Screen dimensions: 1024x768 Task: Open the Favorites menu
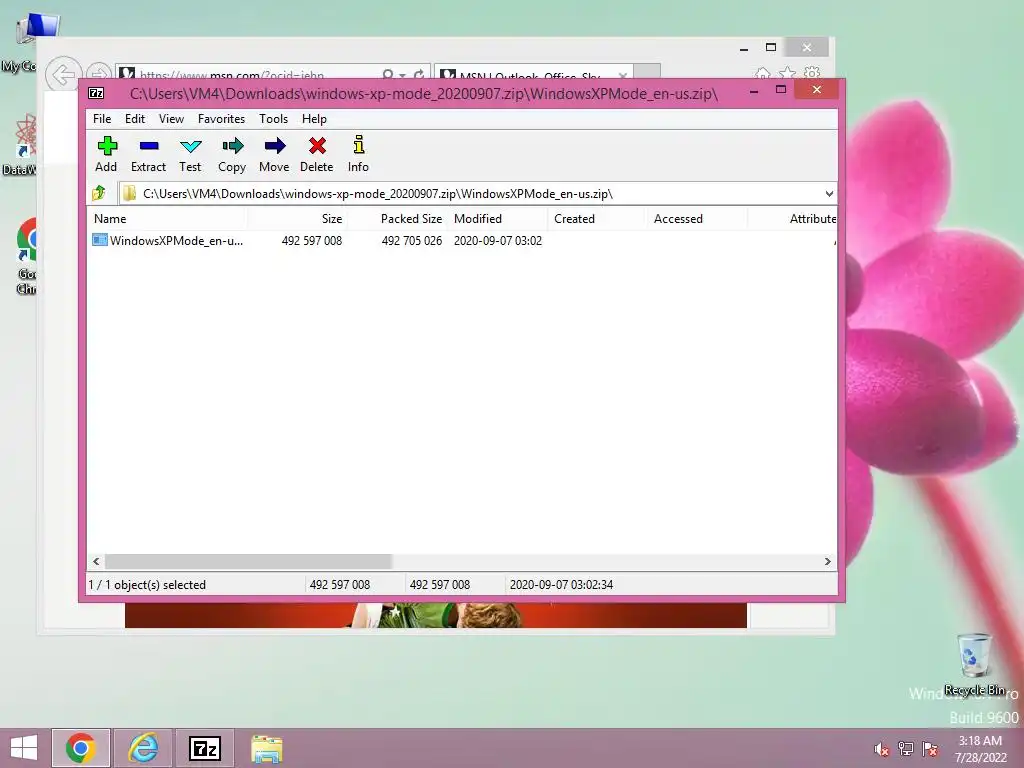click(x=221, y=119)
